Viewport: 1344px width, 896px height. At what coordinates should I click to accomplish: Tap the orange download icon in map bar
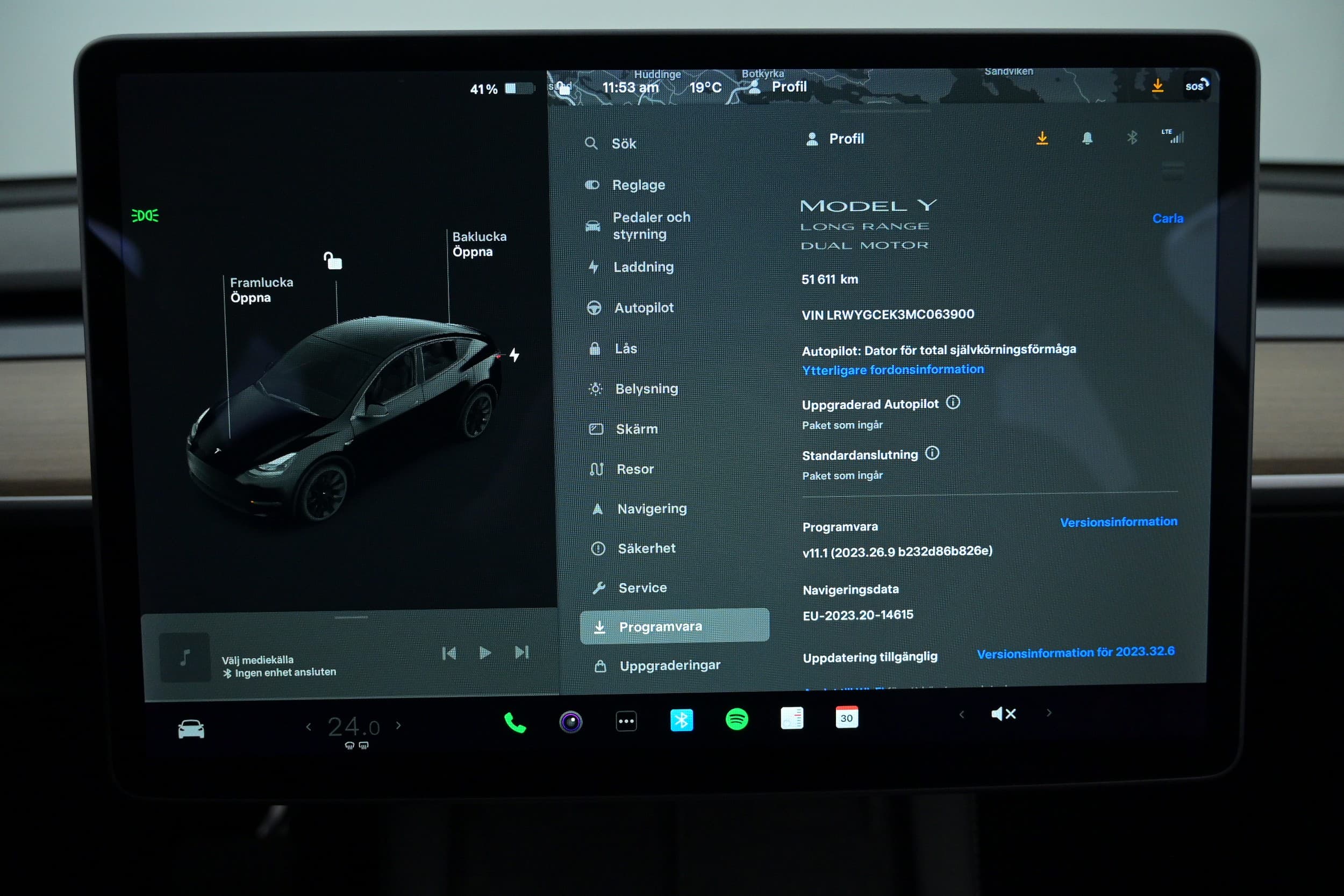tap(1157, 85)
